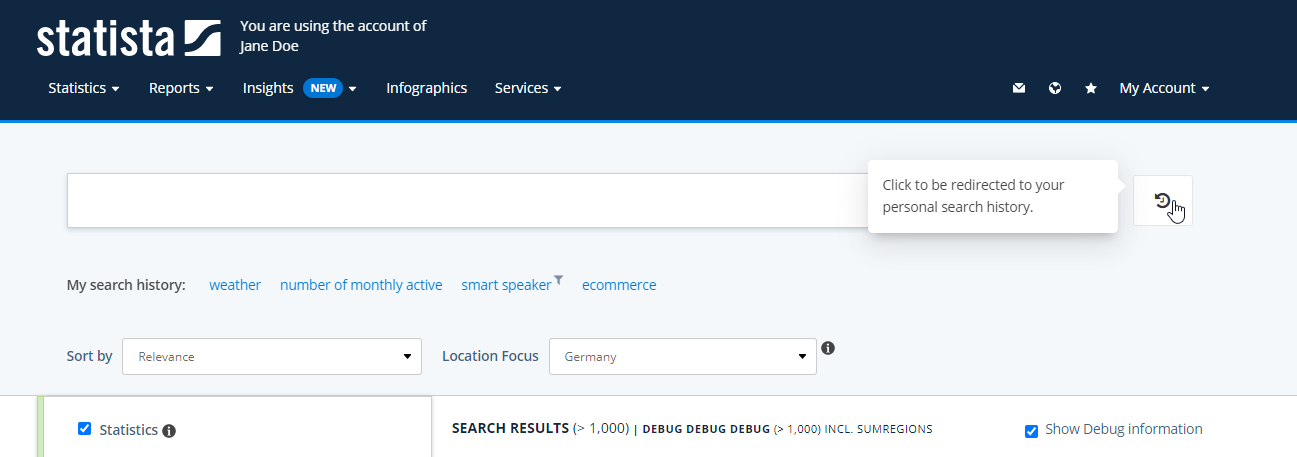1297x457 pixels.
Task: Click the Jane Doe account text
Action: [x=269, y=46]
